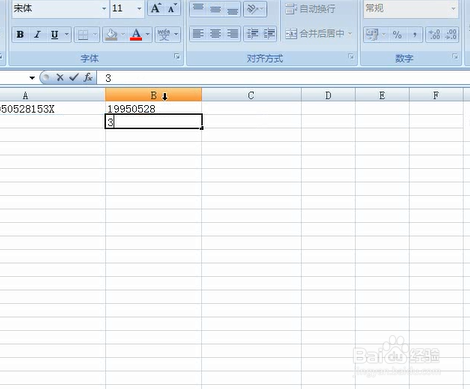Align text right
Image resolution: width=470 pixels, height=389 pixels.
(232, 34)
